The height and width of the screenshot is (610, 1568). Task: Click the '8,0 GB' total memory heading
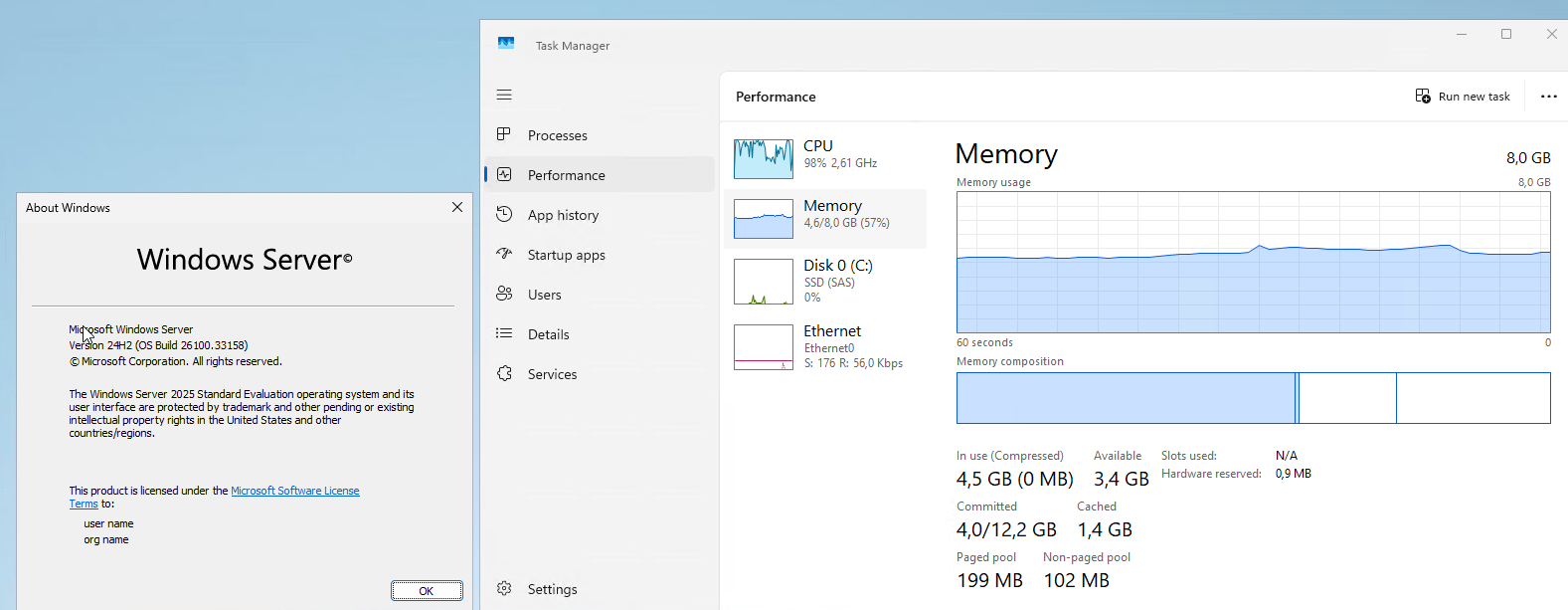click(1528, 158)
